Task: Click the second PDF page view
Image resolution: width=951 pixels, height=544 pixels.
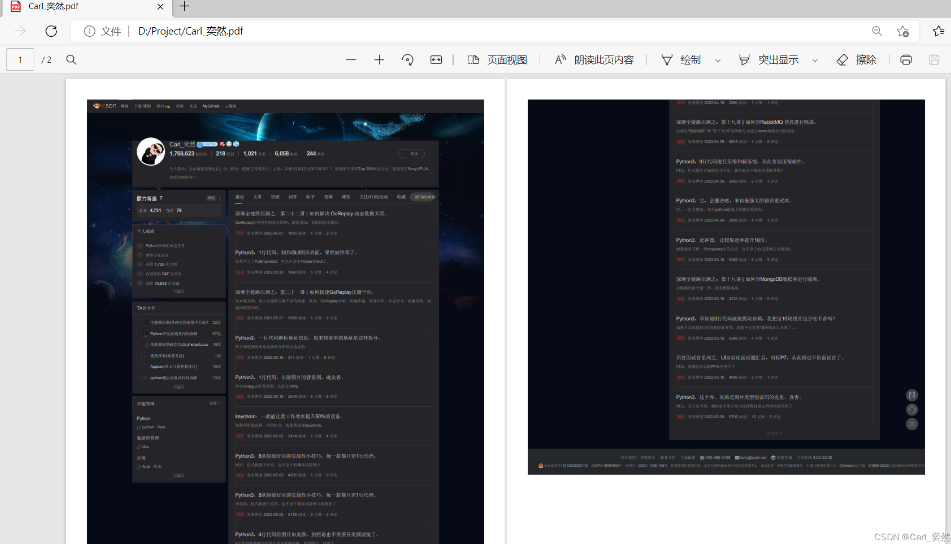Action: pyautogui.click(x=726, y=287)
